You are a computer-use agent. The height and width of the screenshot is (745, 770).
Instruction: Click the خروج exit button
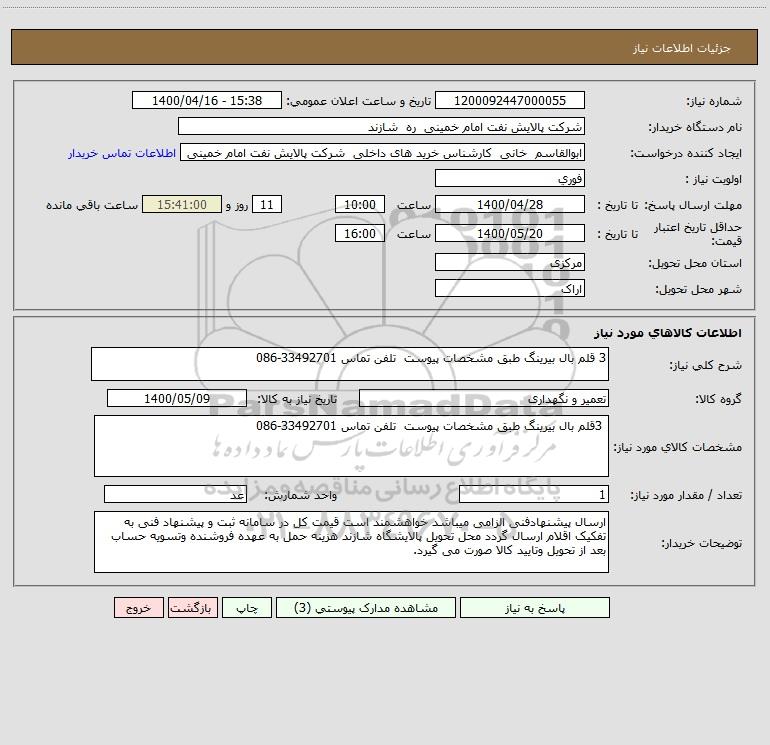tap(138, 607)
